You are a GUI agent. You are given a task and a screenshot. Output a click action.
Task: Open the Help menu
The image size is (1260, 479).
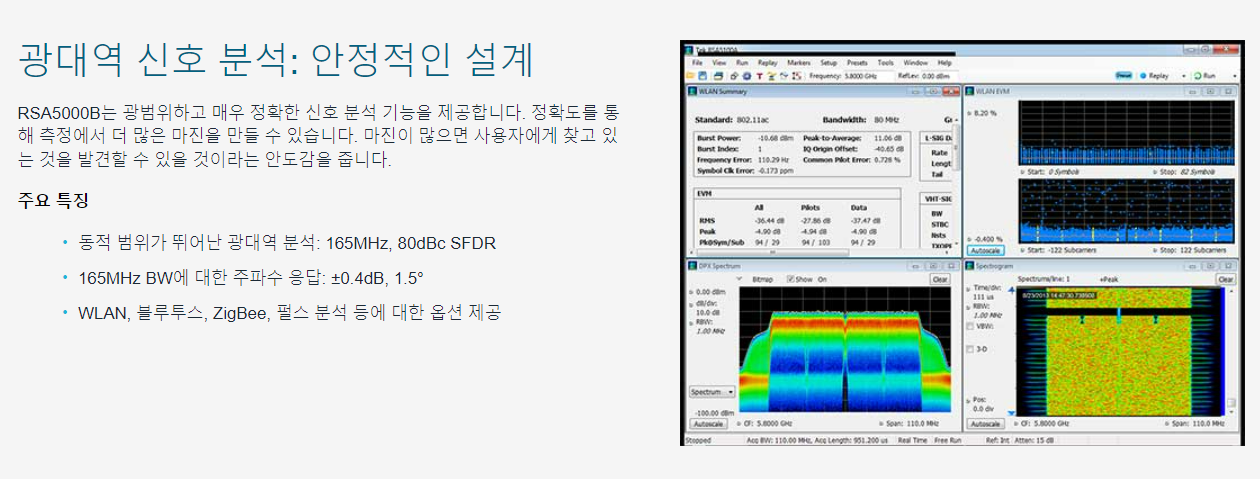pos(945,63)
